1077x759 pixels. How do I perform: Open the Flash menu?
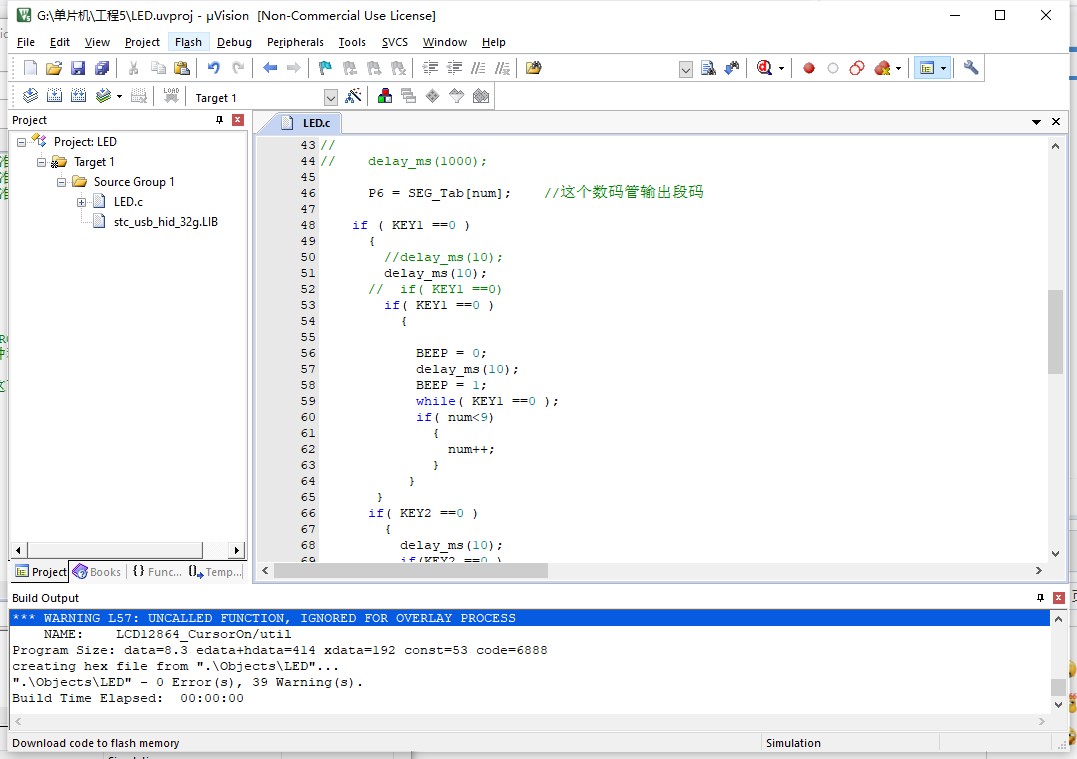point(188,42)
